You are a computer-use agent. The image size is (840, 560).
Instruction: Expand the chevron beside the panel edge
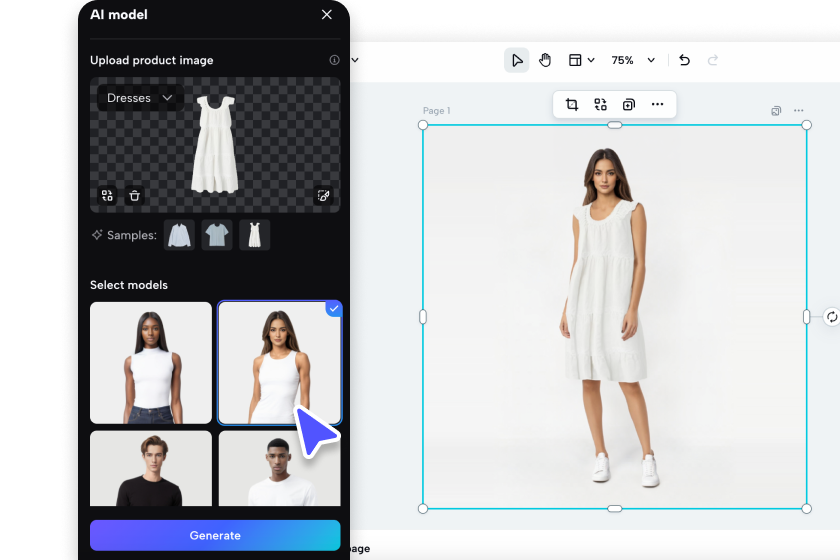click(355, 60)
